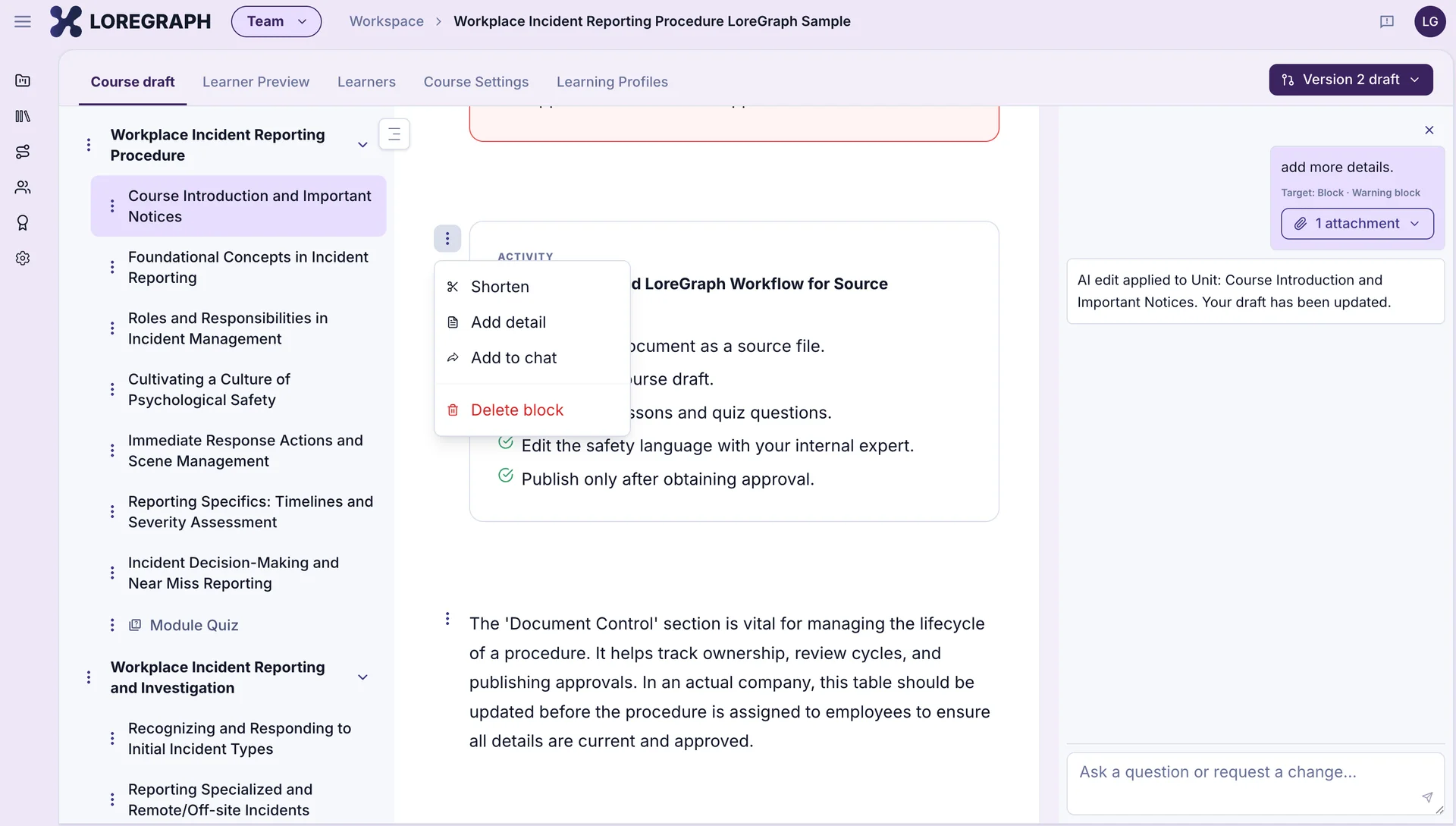The width and height of the screenshot is (1456, 826).
Task: Click the LoreGraph logo
Action: tap(130, 21)
